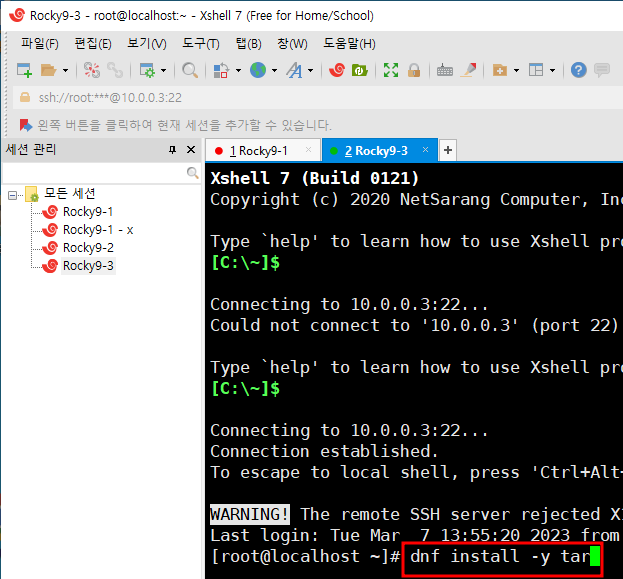
Task: Expand the layout panes dropdown arrow
Action: pyautogui.click(x=553, y=71)
